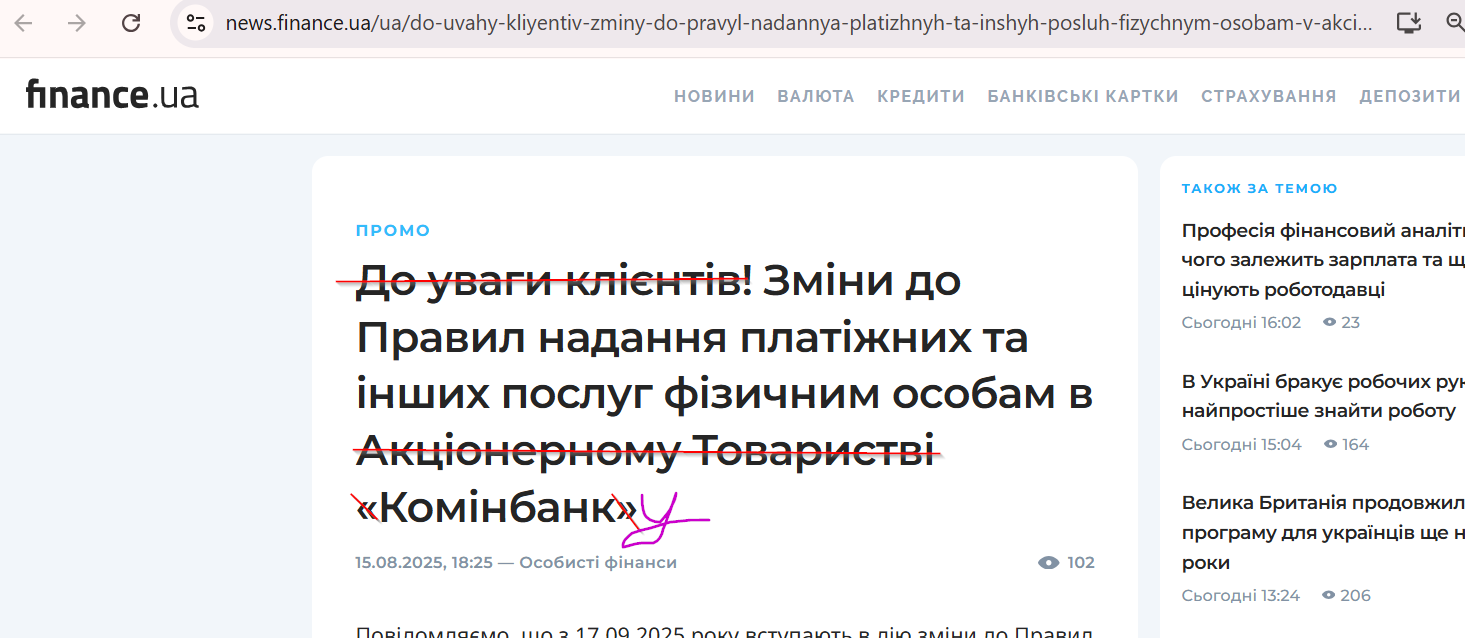Click the install app icon in address bar
Screen dimensions: 1465x638
coord(1408,23)
